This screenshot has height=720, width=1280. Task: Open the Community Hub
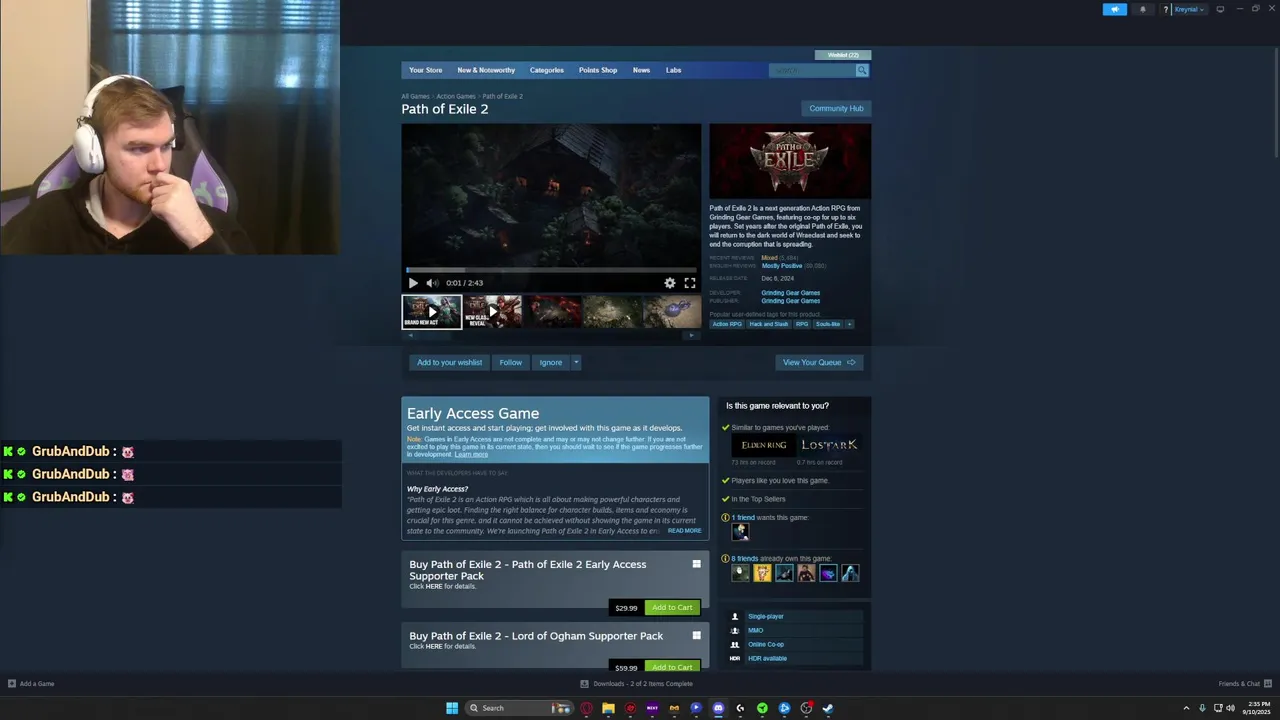836,108
